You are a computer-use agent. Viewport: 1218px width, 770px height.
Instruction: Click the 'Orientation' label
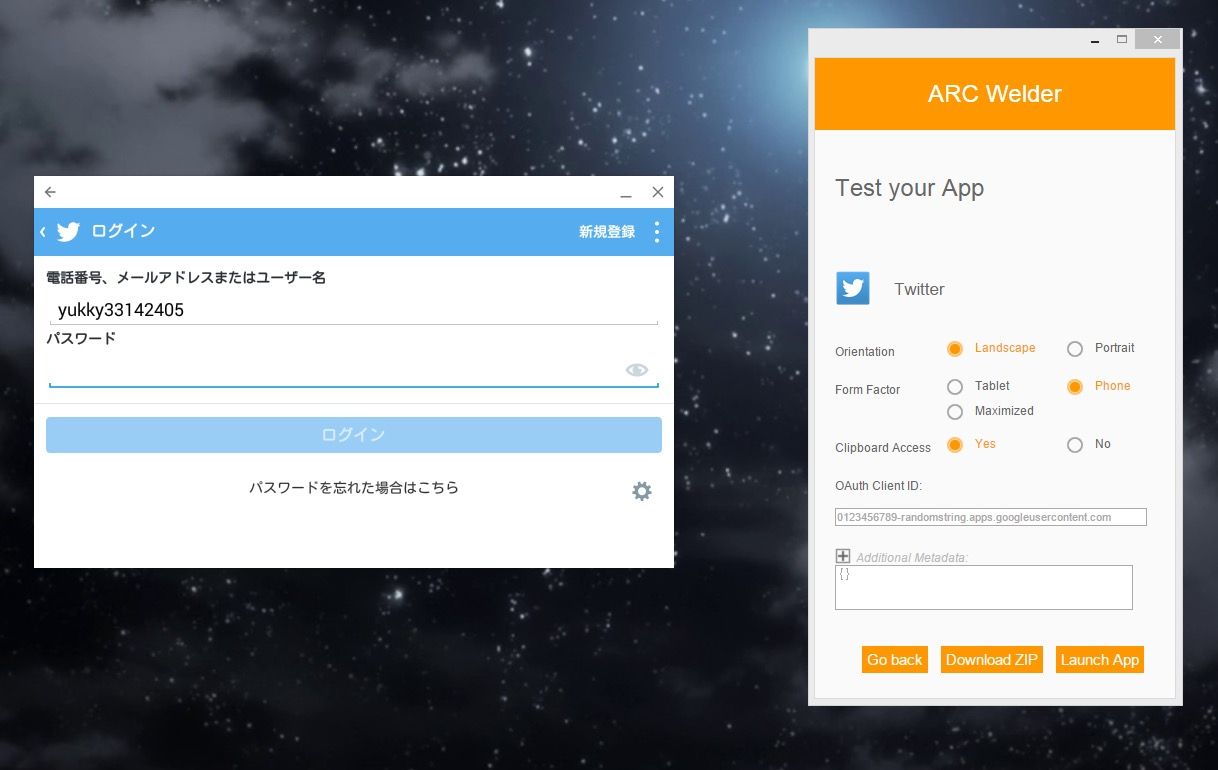(865, 352)
